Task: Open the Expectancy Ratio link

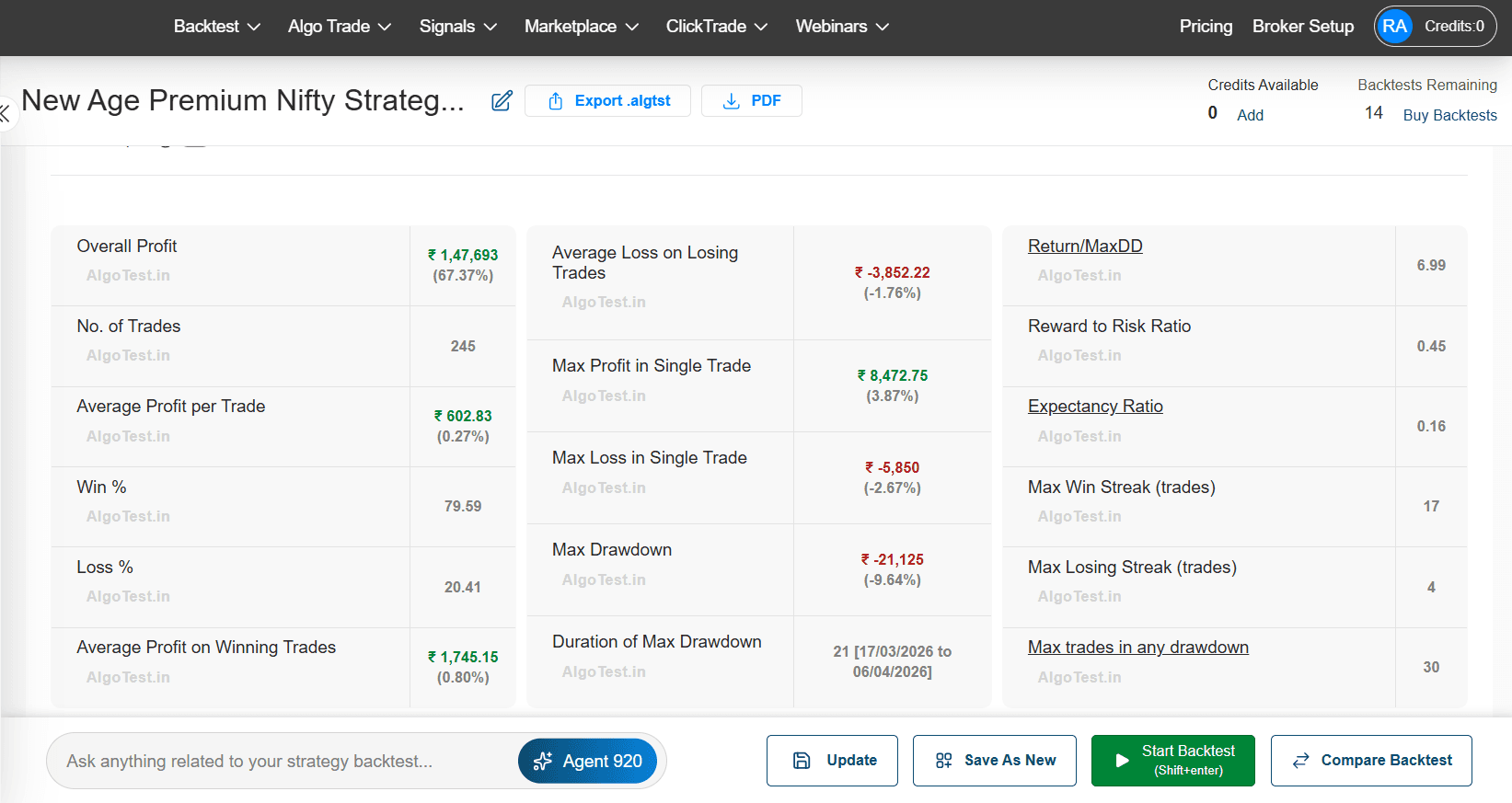Action: pyautogui.click(x=1095, y=406)
